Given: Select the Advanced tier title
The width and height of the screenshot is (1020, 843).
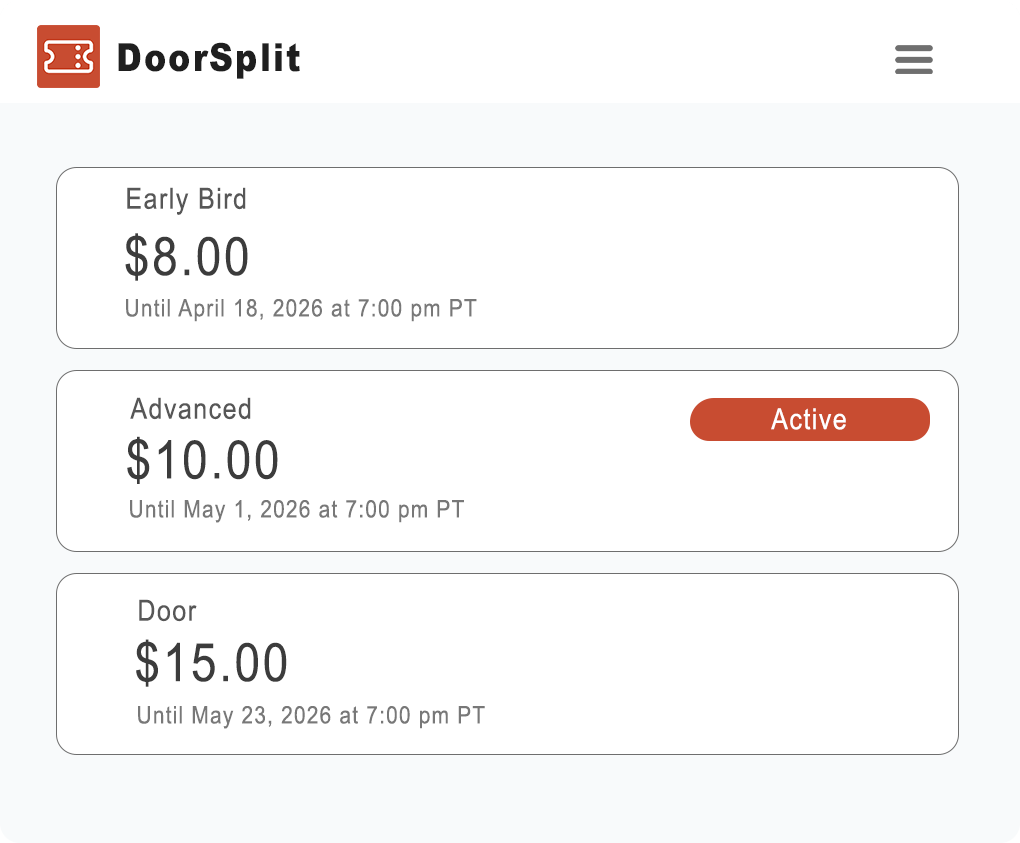Looking at the screenshot, I should pyautogui.click(x=191, y=409).
